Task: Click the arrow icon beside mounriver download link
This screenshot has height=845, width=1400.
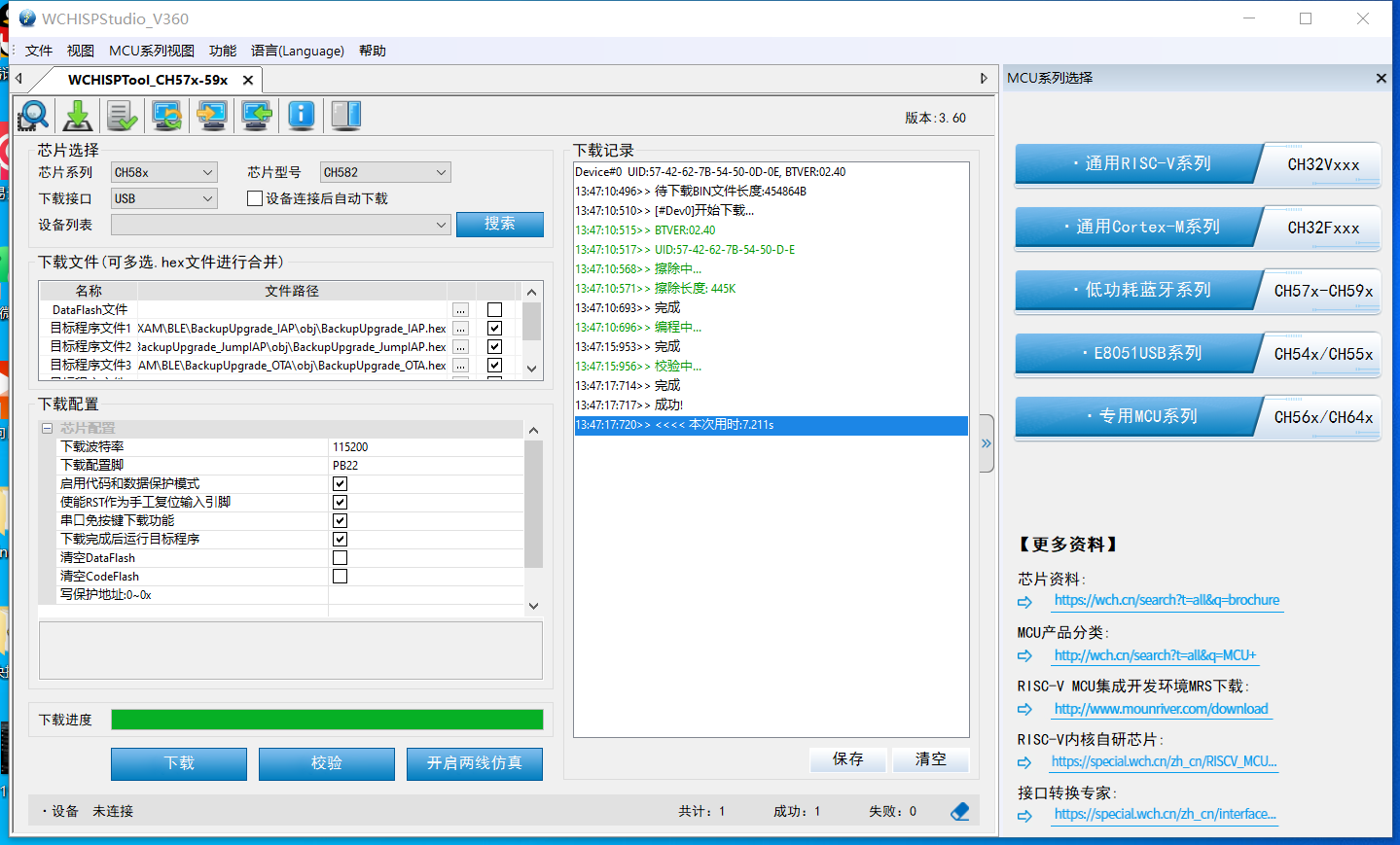Action: click(x=1025, y=711)
